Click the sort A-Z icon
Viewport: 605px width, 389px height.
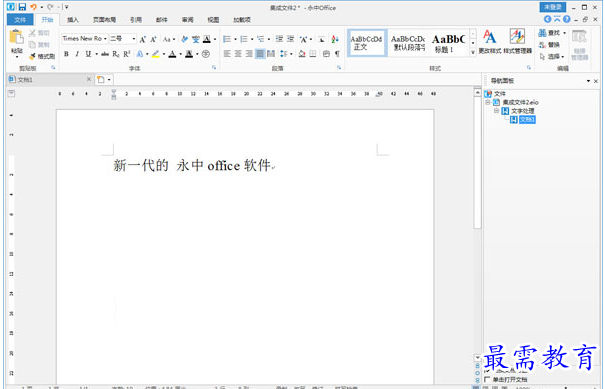(335, 39)
